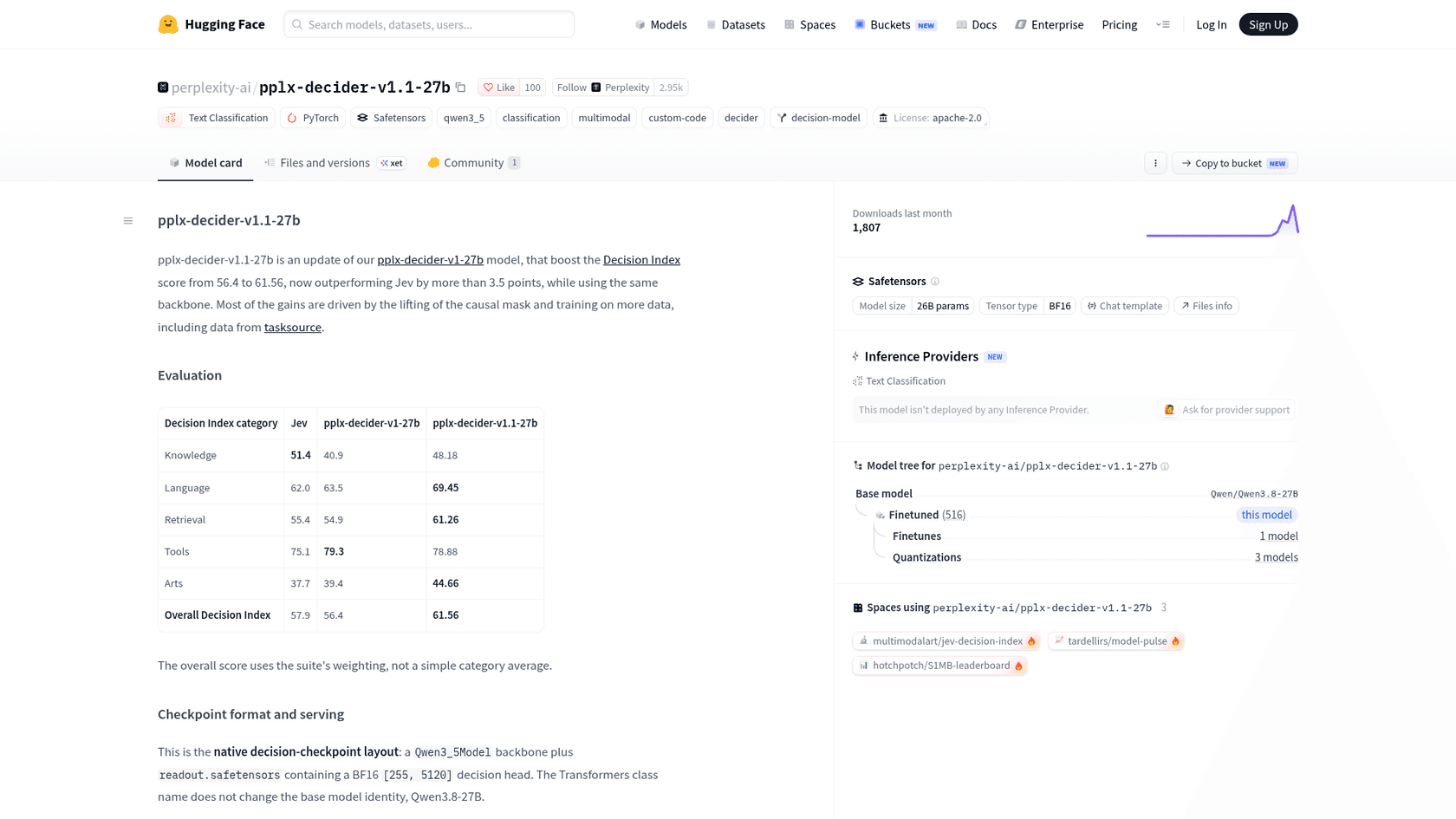Open Docs in the top navigation
The height and width of the screenshot is (819, 1456).
point(976,24)
